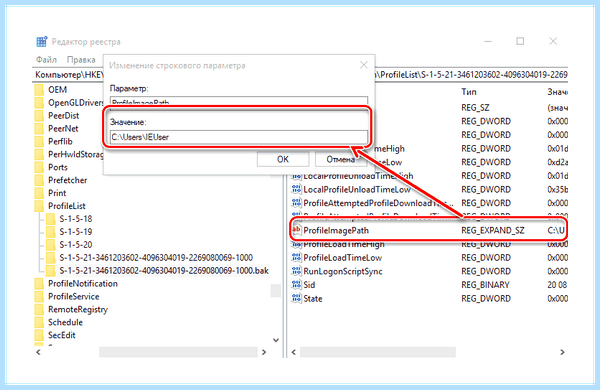Select the LocalProfileUnloadTimeLow value name

(x=357, y=189)
